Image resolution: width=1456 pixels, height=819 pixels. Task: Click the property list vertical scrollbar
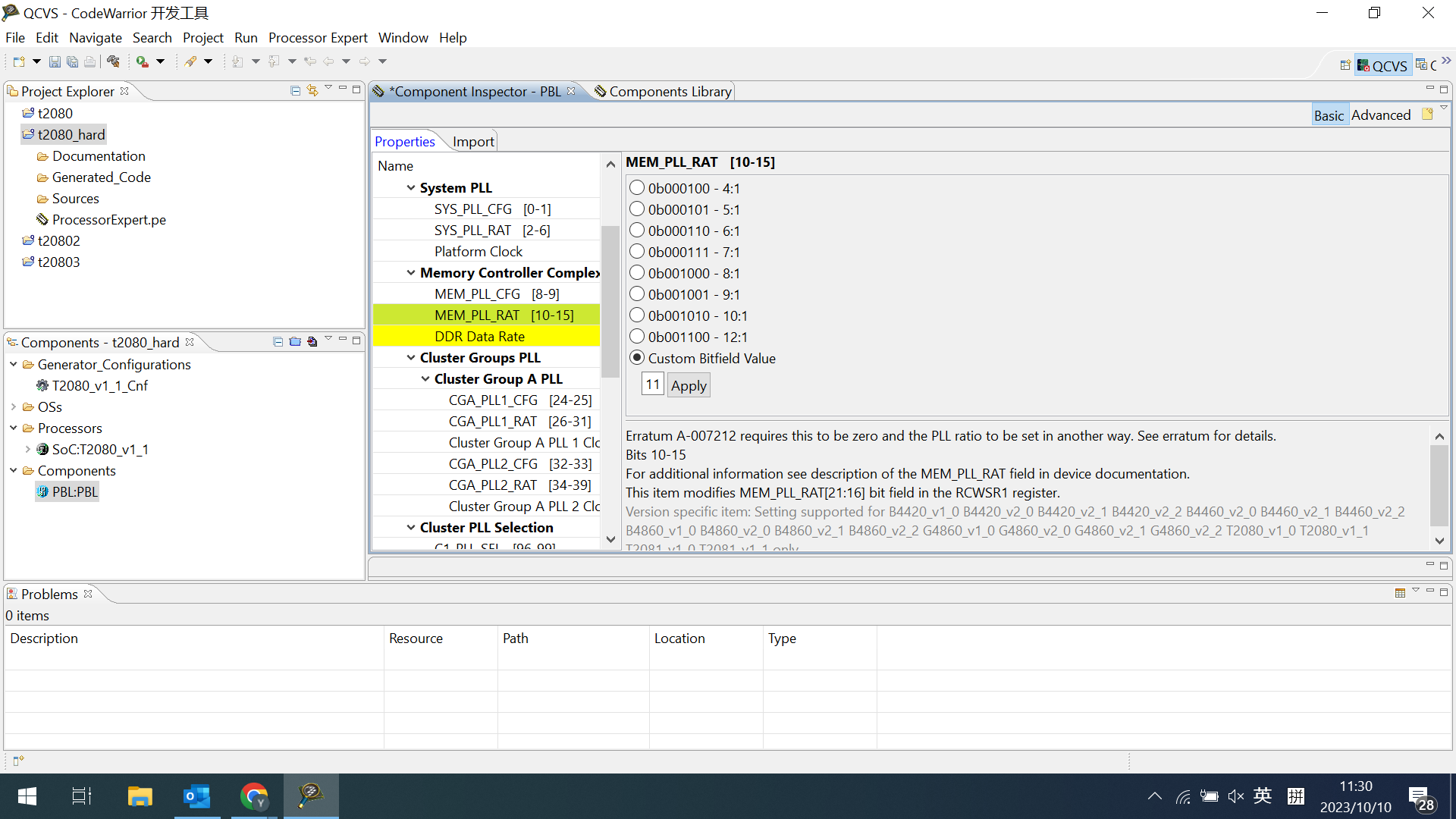tap(610, 303)
